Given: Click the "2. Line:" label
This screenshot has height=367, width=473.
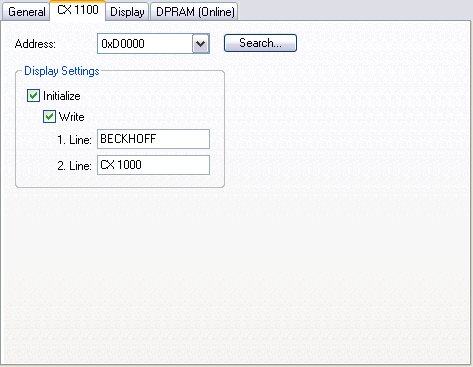Looking at the screenshot, I should (x=74, y=166).
